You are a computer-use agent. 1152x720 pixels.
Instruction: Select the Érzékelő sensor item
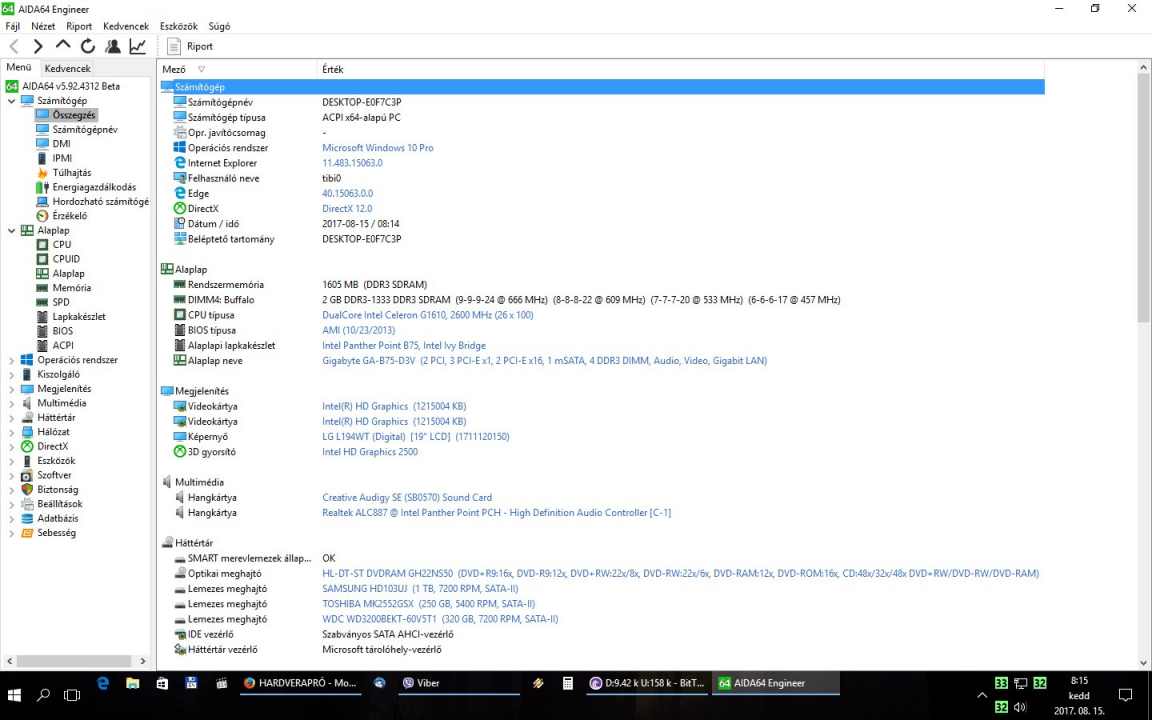pyautogui.click(x=69, y=216)
